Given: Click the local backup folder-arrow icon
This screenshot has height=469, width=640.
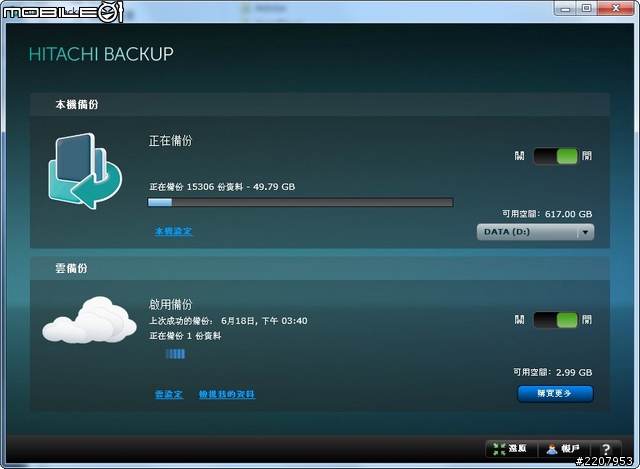Looking at the screenshot, I should (85, 171).
